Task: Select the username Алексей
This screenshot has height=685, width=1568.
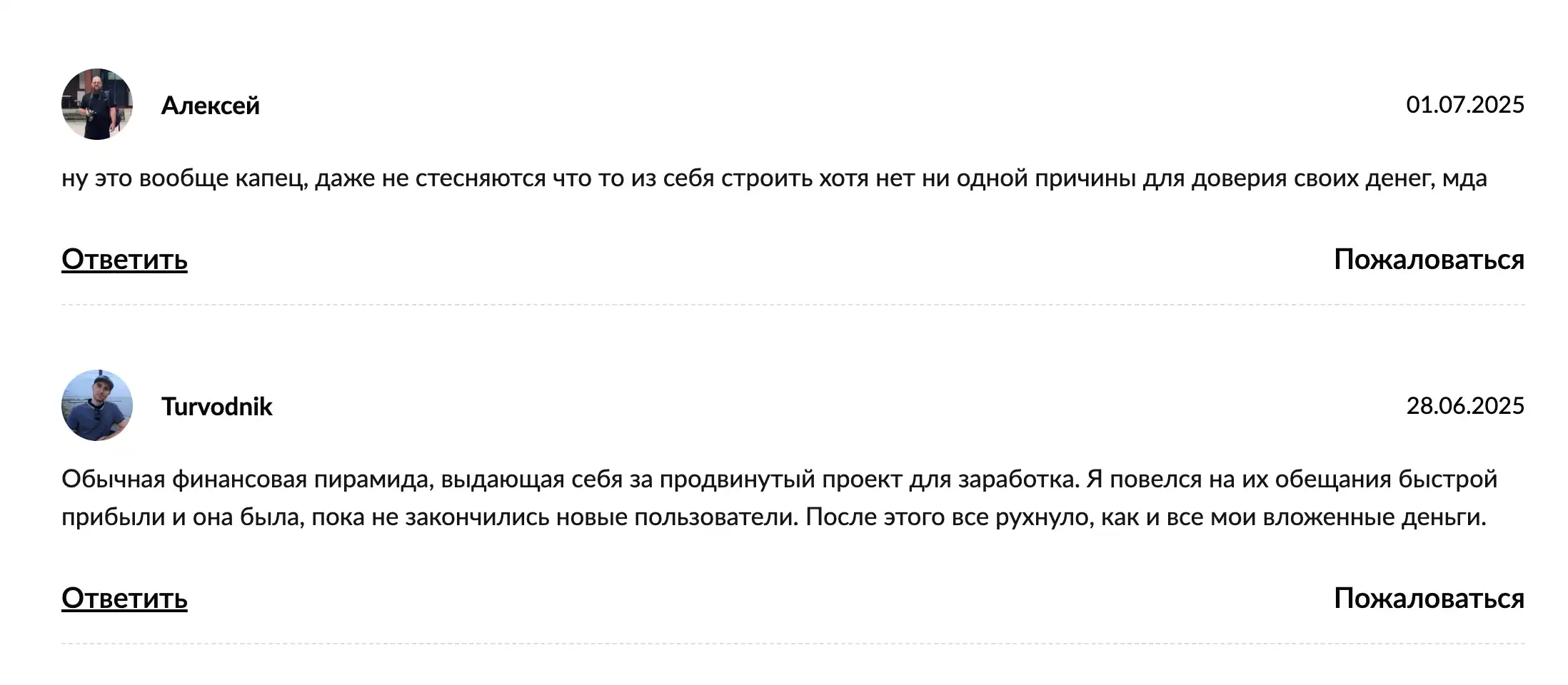Action: pyautogui.click(x=211, y=106)
